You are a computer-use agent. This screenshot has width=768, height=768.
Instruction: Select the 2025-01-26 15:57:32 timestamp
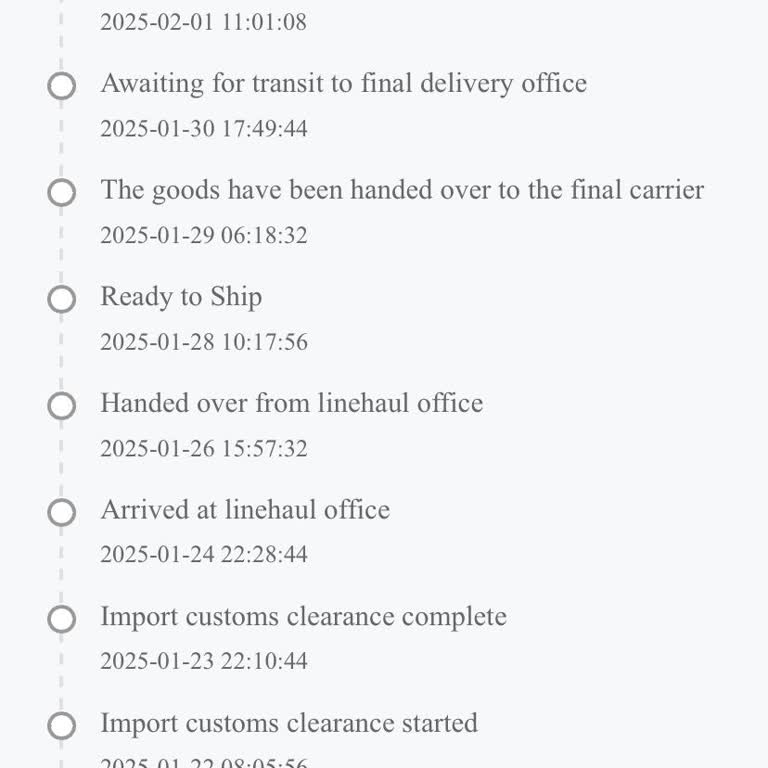click(x=203, y=449)
